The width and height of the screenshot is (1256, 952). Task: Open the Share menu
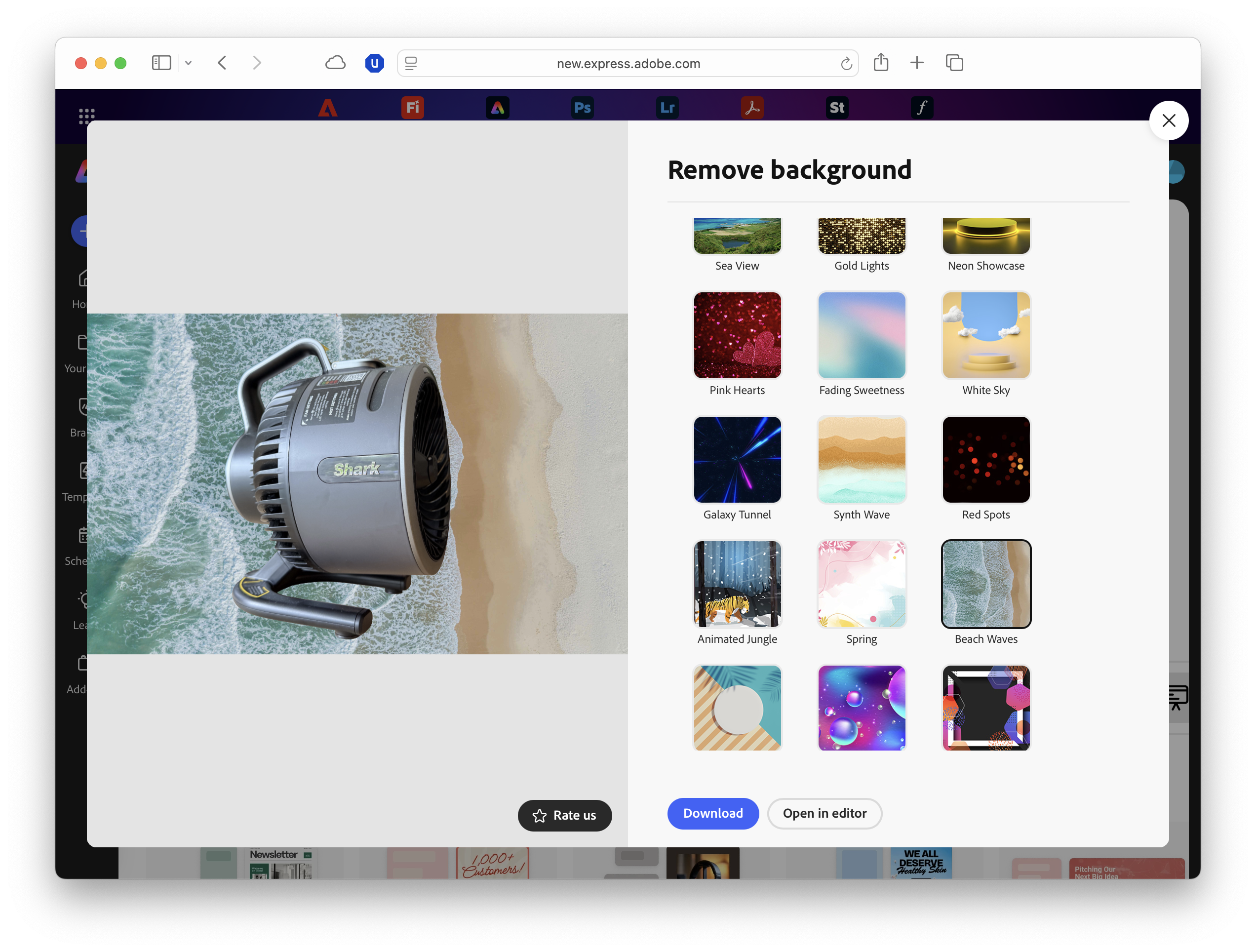(881, 63)
